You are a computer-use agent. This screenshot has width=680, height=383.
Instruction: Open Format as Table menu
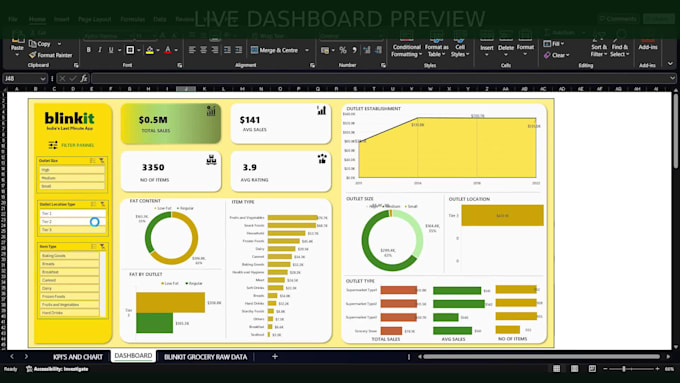[436, 45]
